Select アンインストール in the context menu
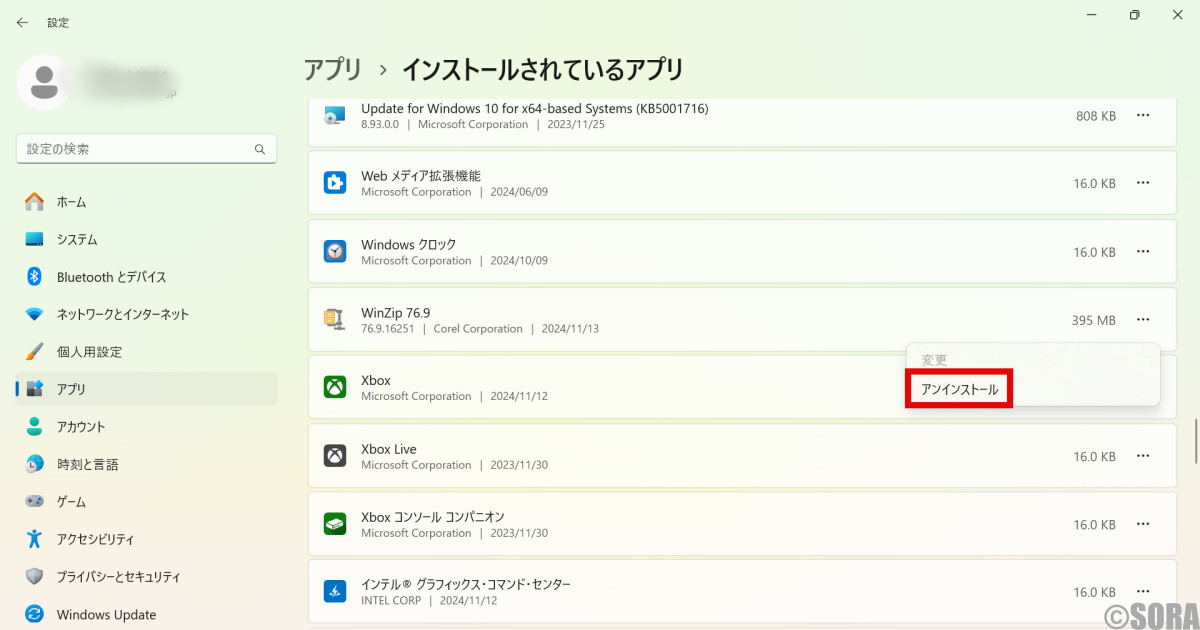This screenshot has height=630, width=1200. pyautogui.click(x=958, y=389)
